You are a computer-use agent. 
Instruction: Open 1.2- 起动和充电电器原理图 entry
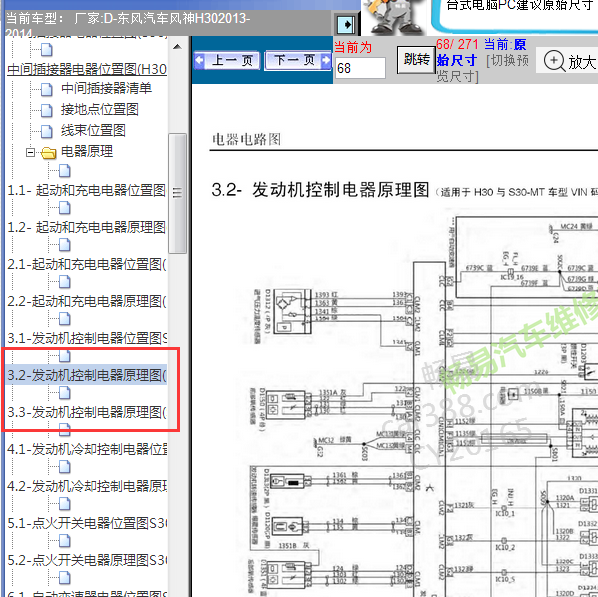point(87,227)
